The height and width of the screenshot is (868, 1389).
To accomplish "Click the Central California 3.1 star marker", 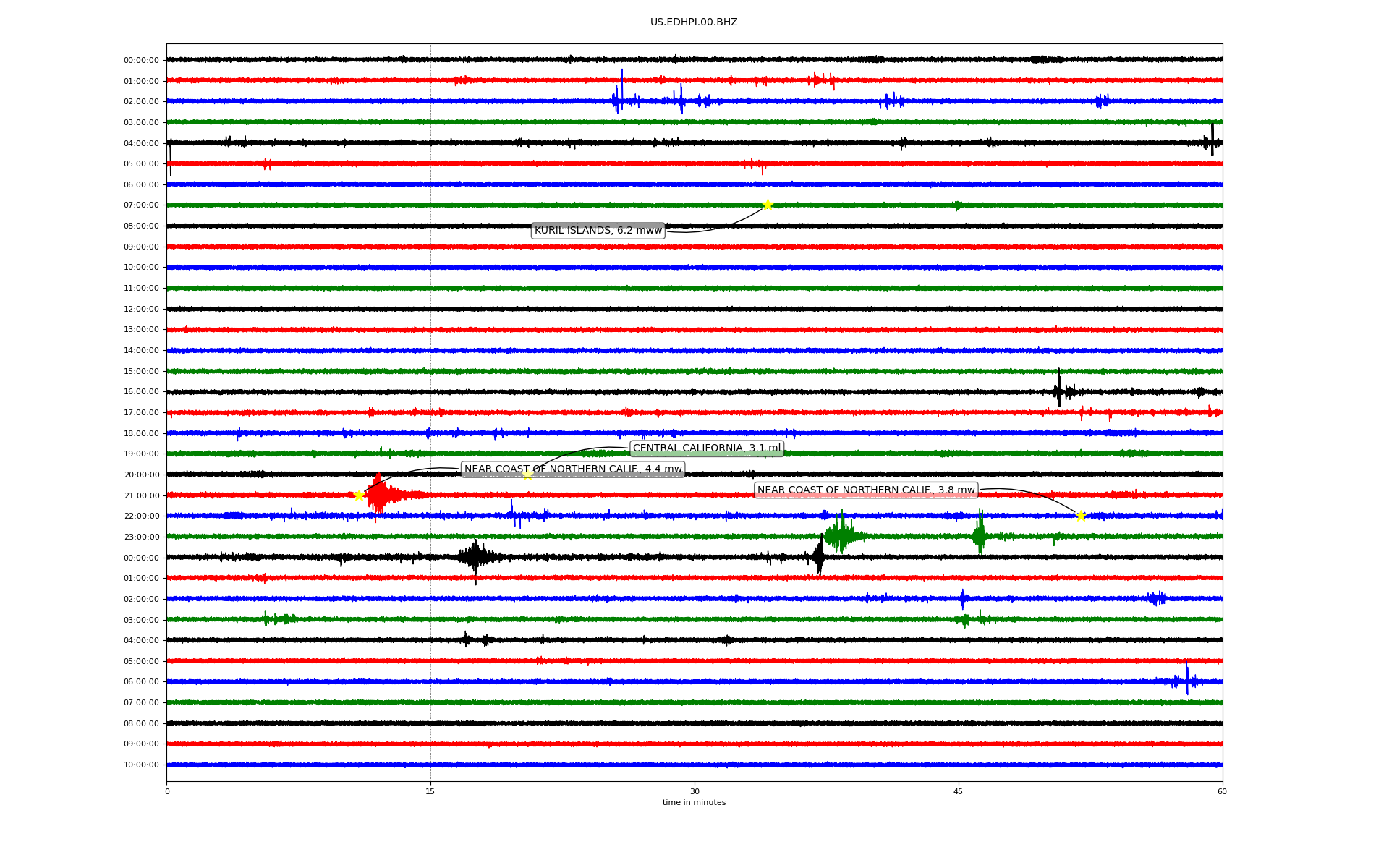I will pyautogui.click(x=527, y=475).
